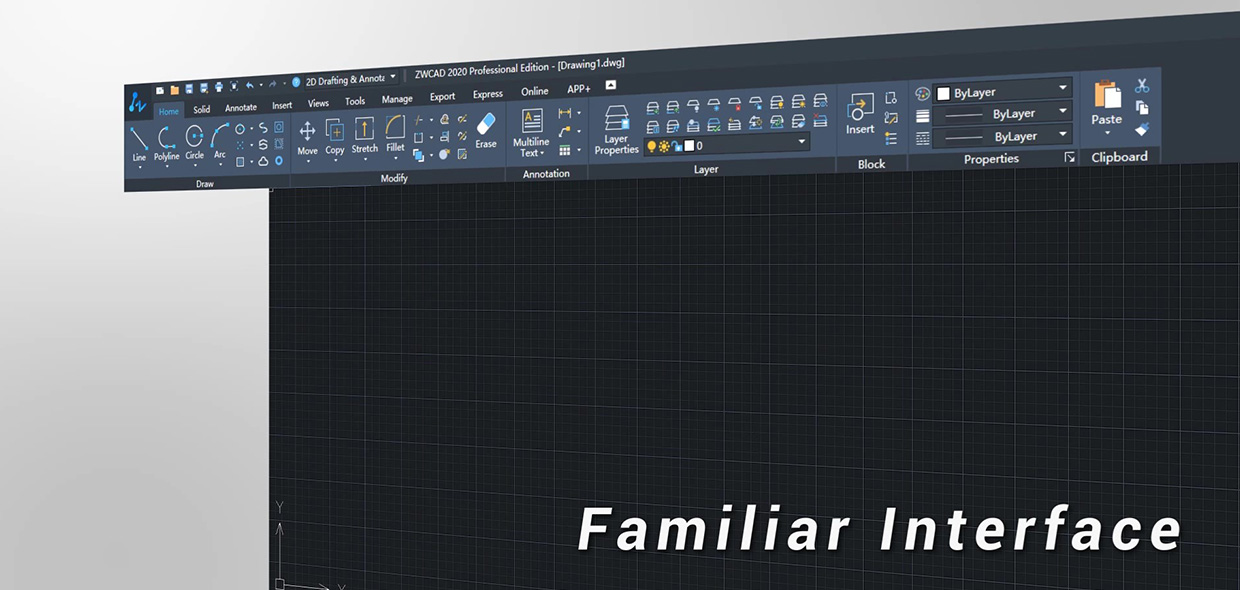Image resolution: width=1240 pixels, height=590 pixels.
Task: Click the Multiline Text button
Action: [532, 131]
